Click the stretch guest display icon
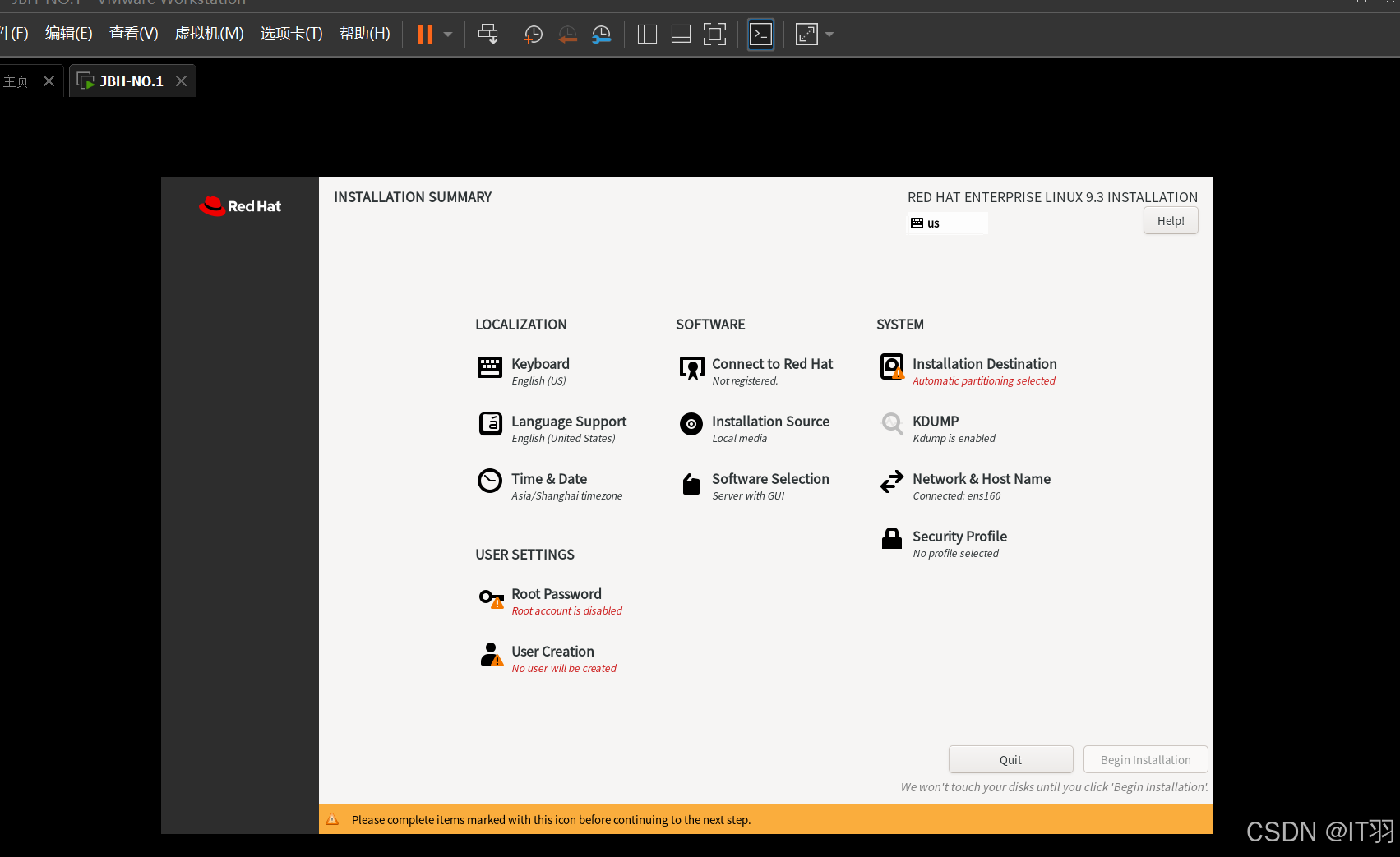The width and height of the screenshot is (1400, 857). 806,35
